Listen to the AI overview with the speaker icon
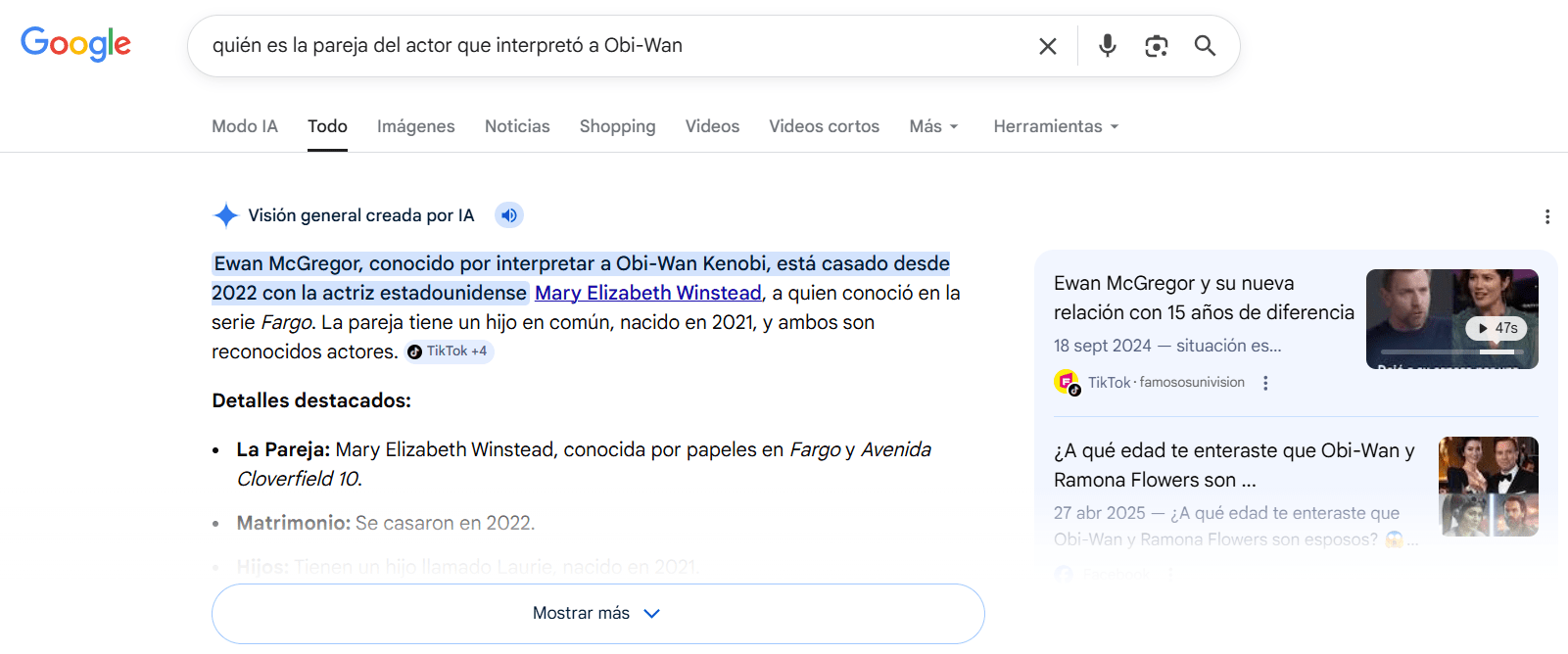The width and height of the screenshot is (1568, 654). (508, 215)
